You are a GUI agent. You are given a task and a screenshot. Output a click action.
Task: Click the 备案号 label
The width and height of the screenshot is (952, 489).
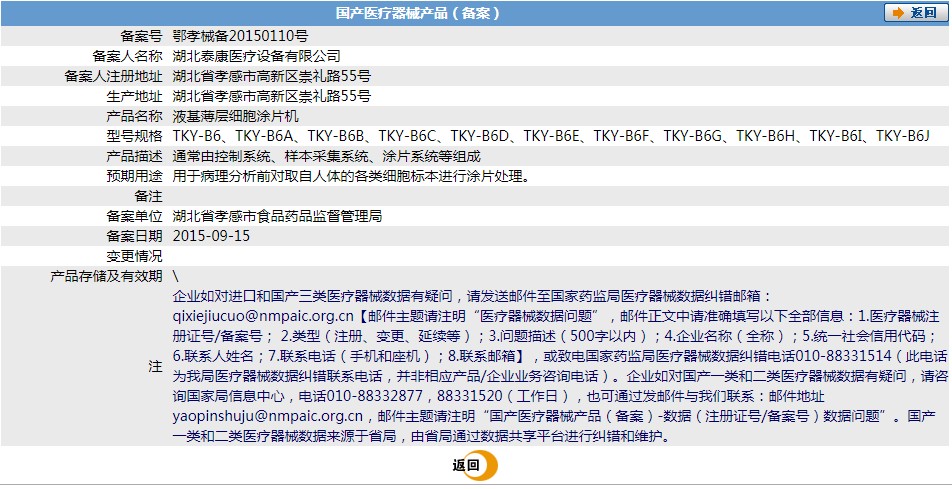pos(143,36)
